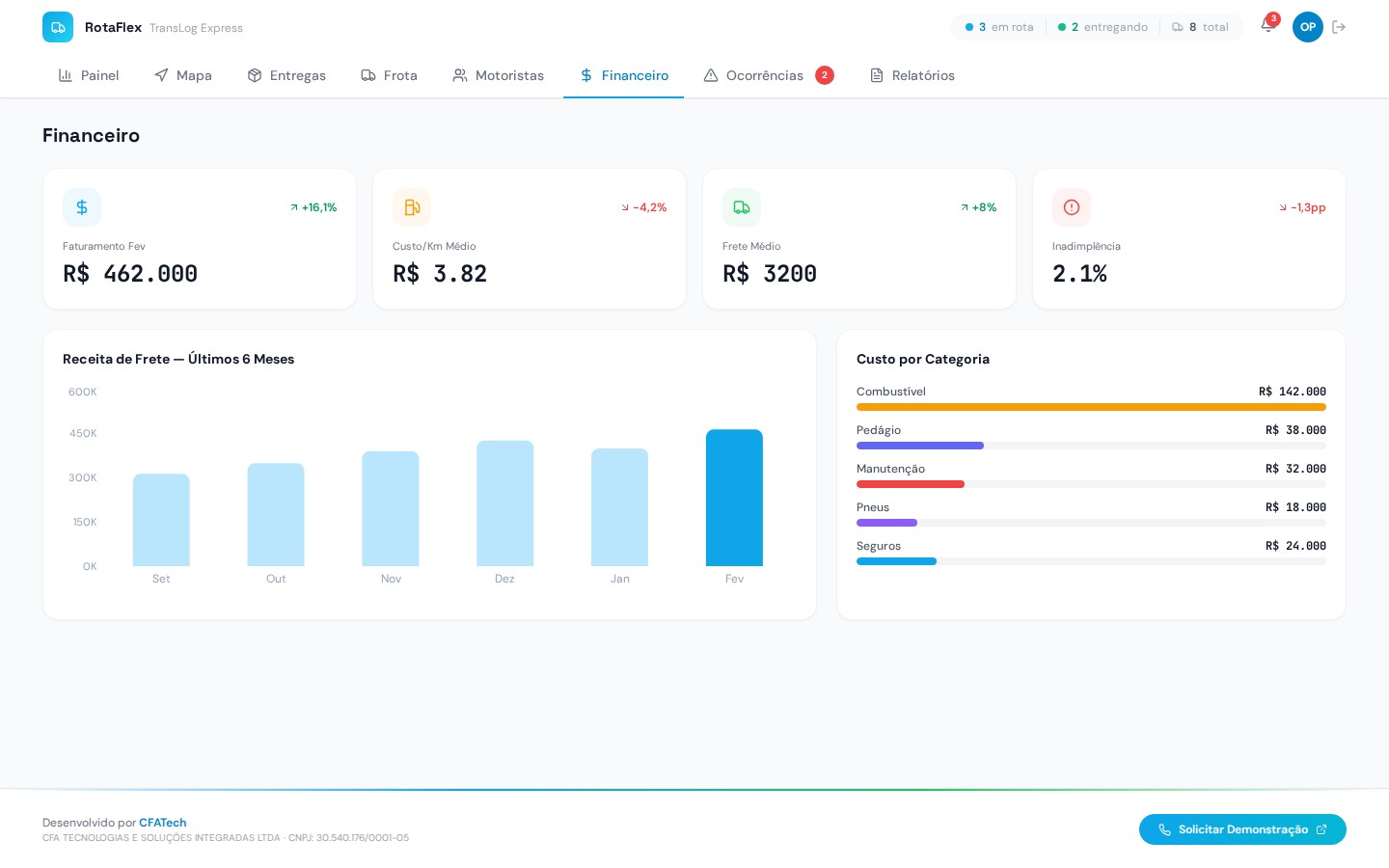Screen dimensions: 1389x868
Task: Select the Fev bar in revenue chart
Action: coord(734,497)
